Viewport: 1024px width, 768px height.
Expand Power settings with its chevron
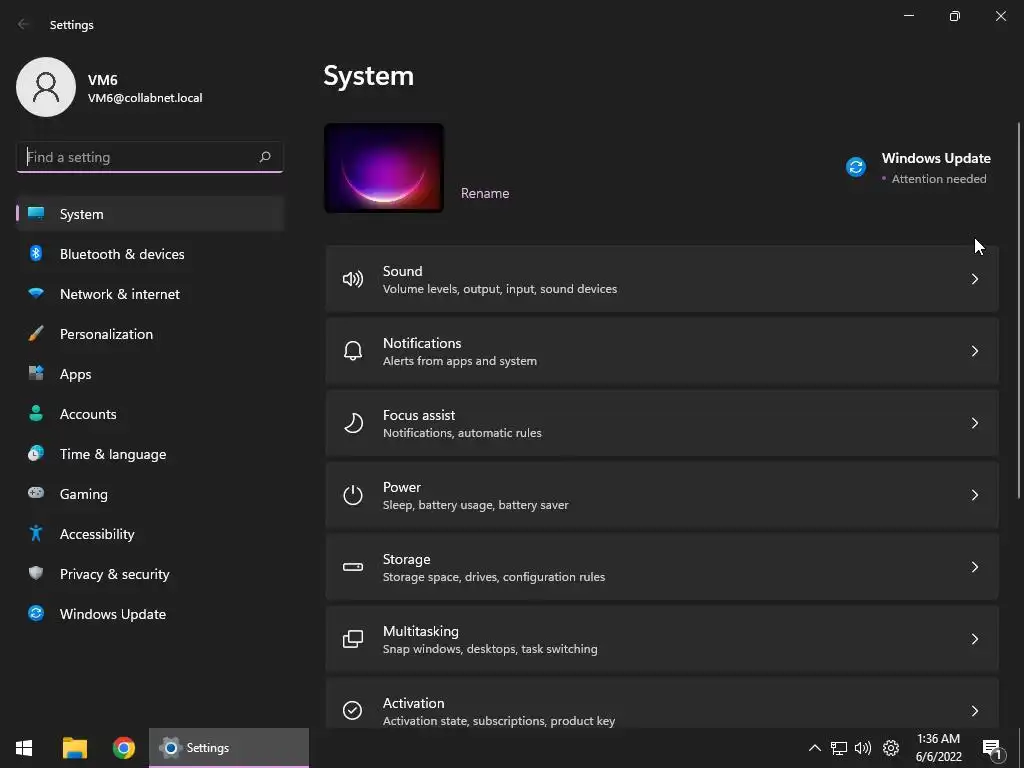(974, 495)
